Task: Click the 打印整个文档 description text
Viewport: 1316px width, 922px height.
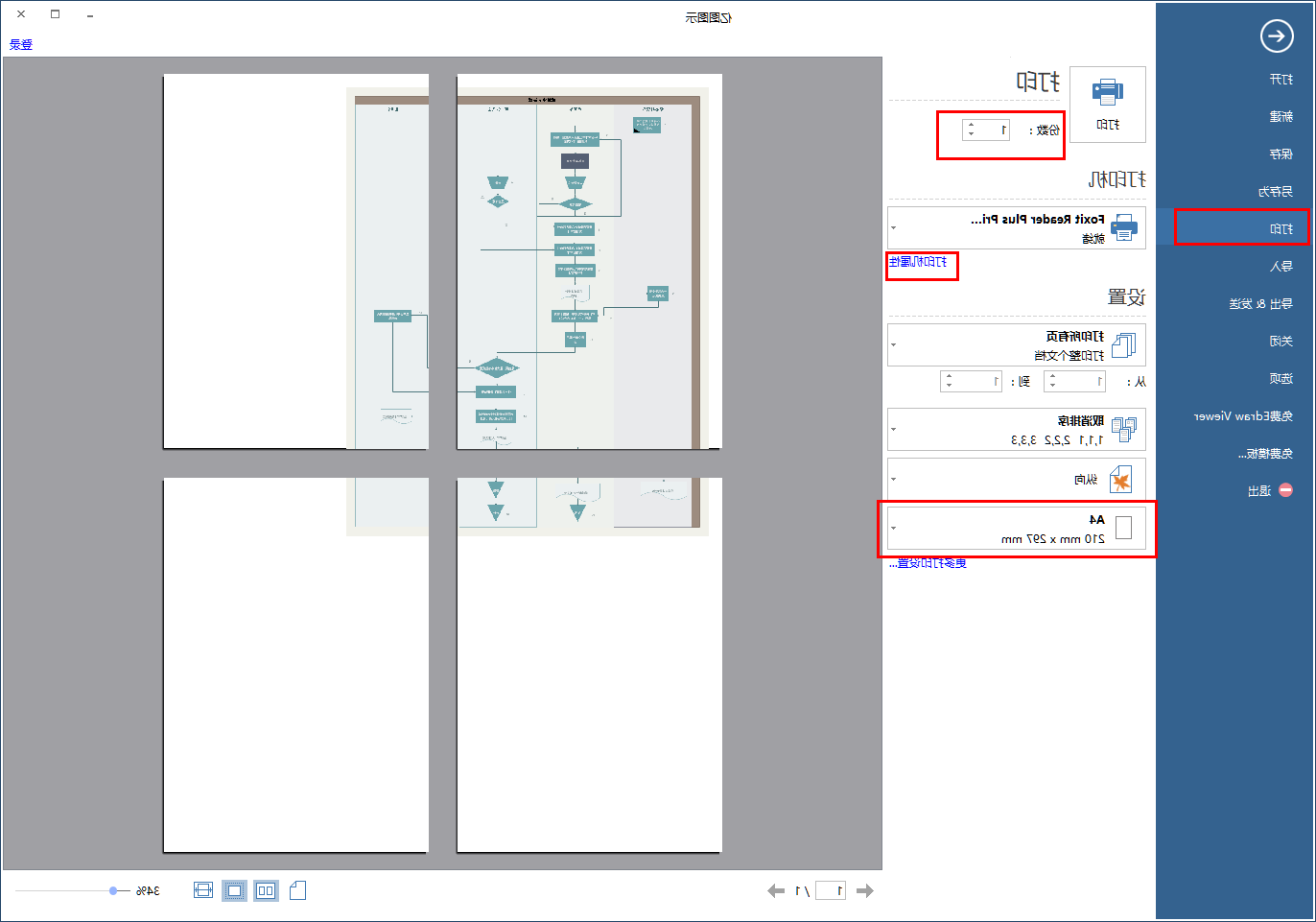Action: tap(1069, 356)
